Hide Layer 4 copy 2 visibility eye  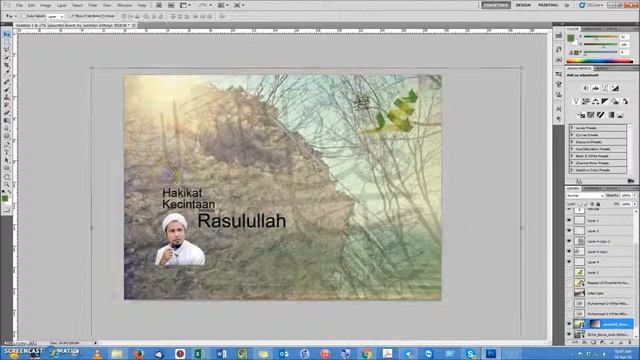coord(569,241)
